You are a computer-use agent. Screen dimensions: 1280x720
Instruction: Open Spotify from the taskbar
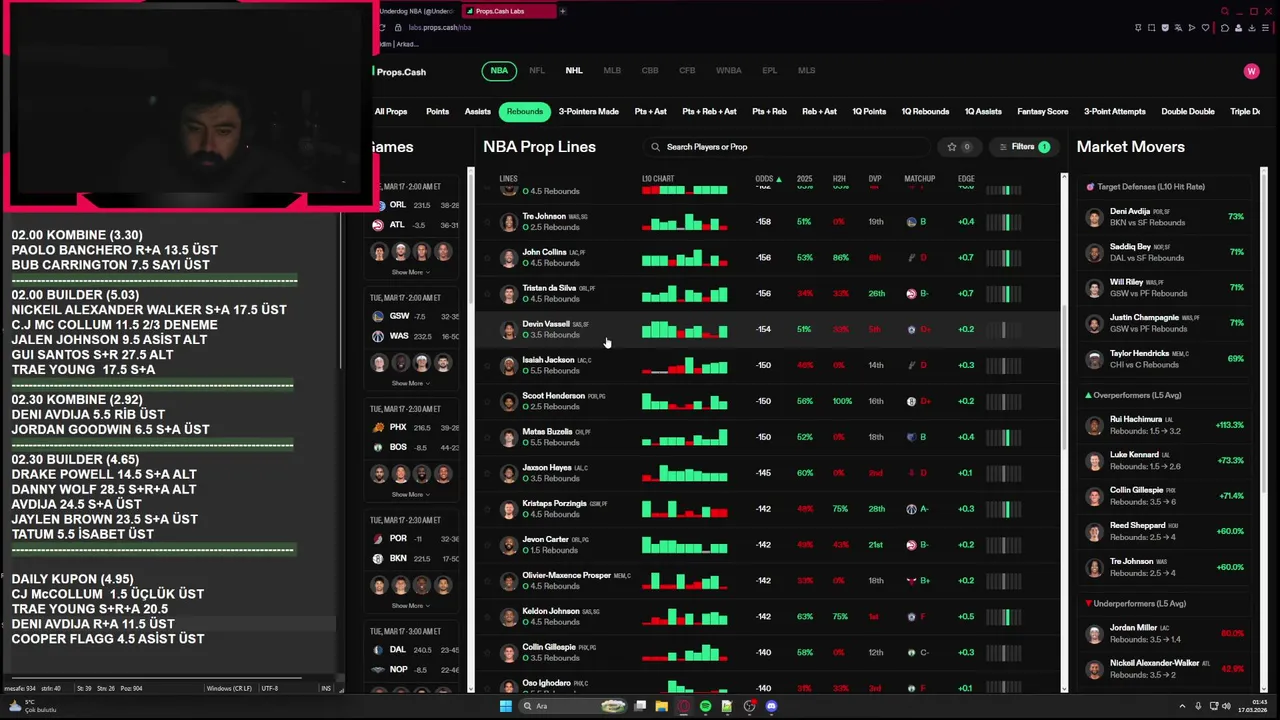pyautogui.click(x=705, y=706)
